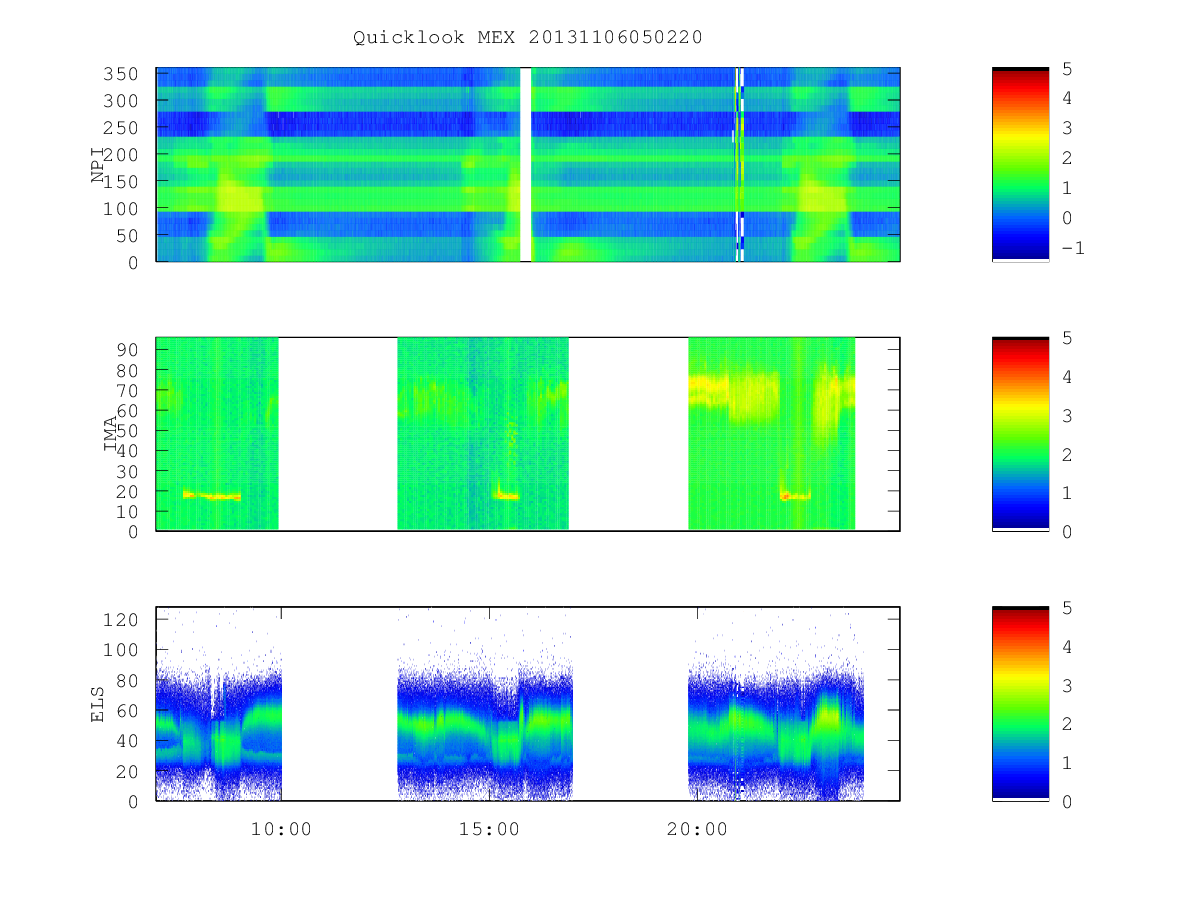Click the NPI spectrogram panel
Viewport: 1200px width, 900px height.
(x=528, y=164)
